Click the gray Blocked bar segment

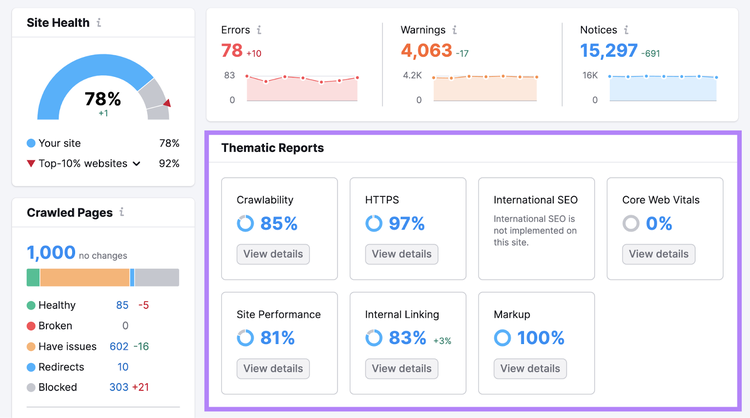pos(157,277)
